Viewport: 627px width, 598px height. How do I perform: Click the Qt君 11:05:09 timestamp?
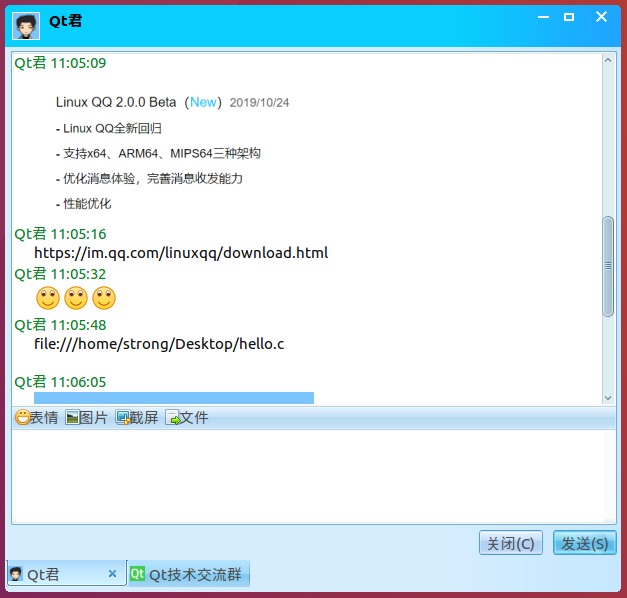(x=60, y=63)
